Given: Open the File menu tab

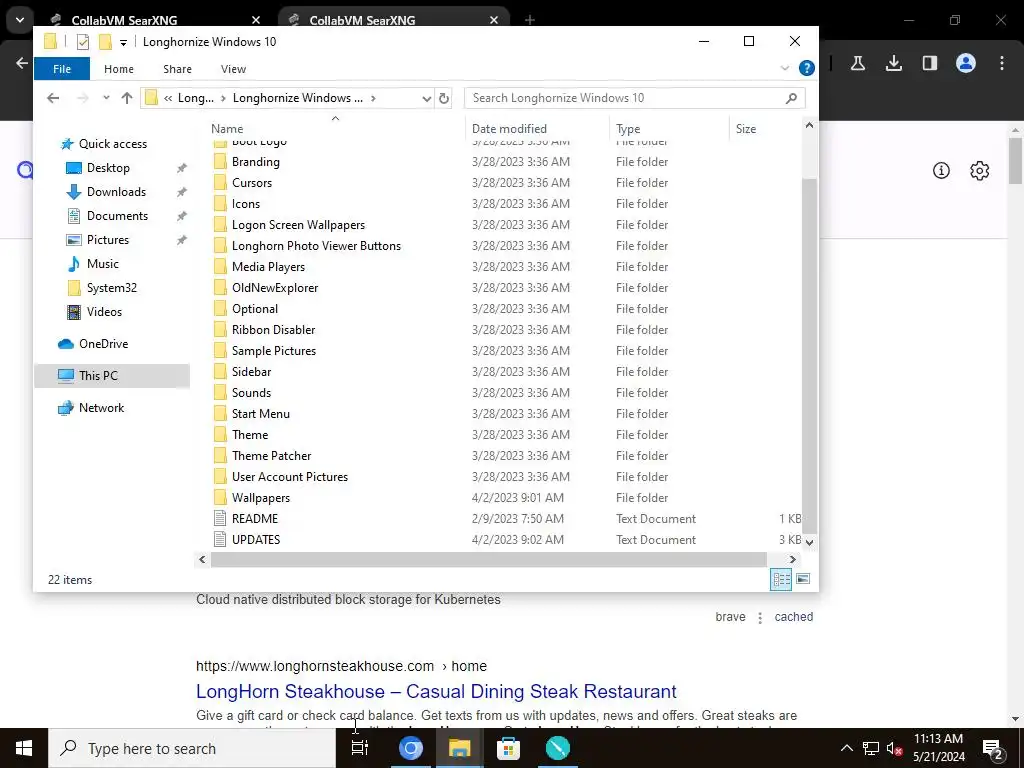Looking at the screenshot, I should click(62, 69).
